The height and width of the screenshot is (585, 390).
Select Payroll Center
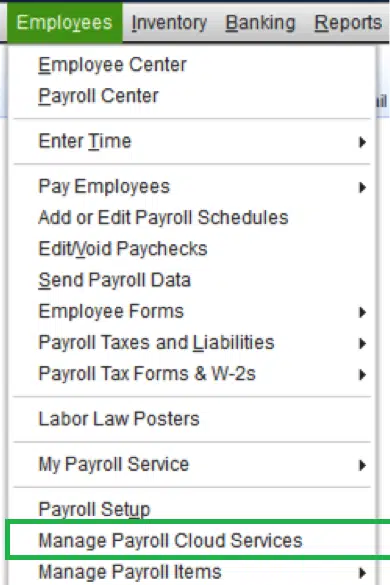tap(99, 96)
